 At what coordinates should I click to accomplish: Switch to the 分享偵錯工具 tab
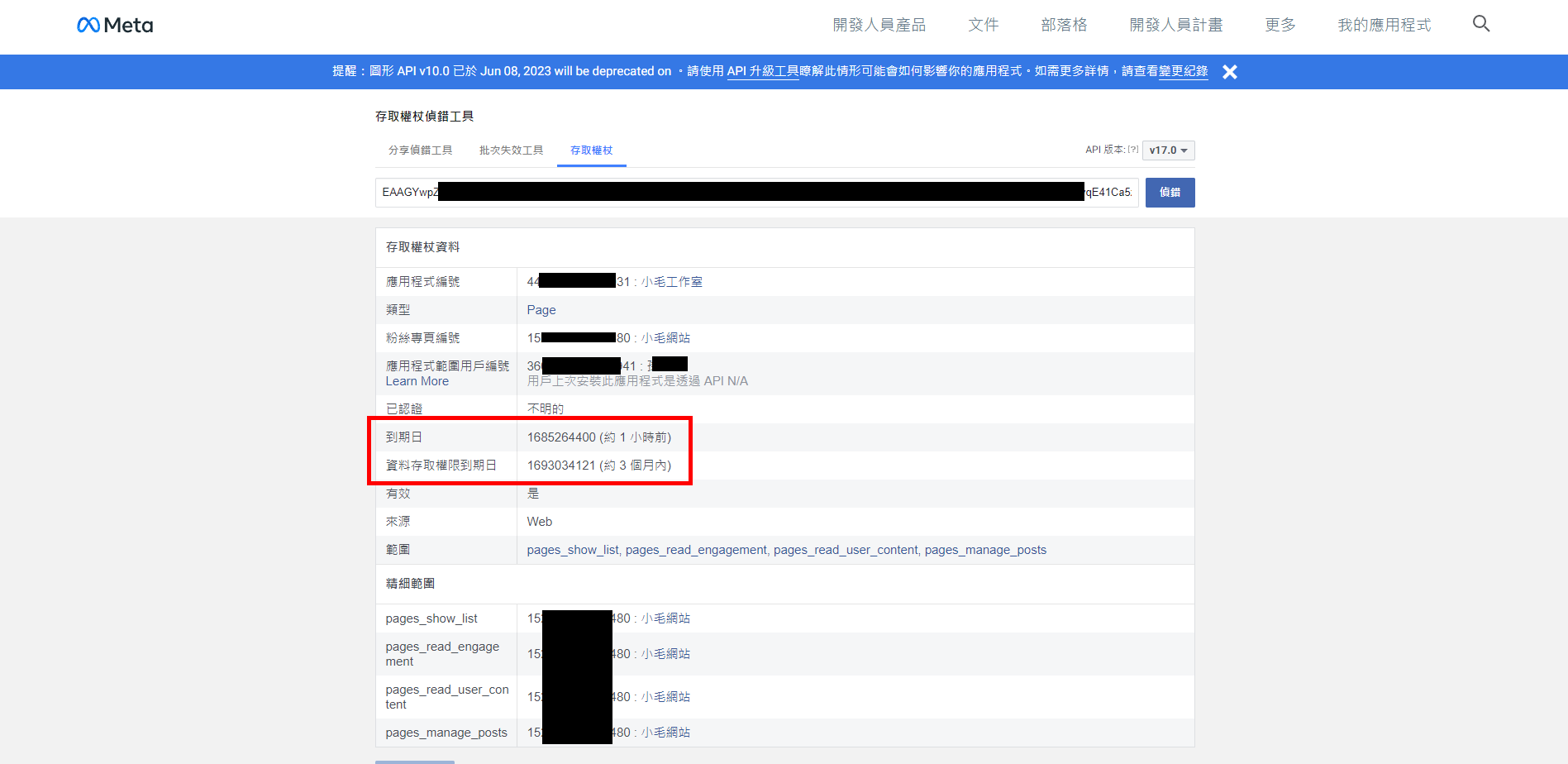421,150
